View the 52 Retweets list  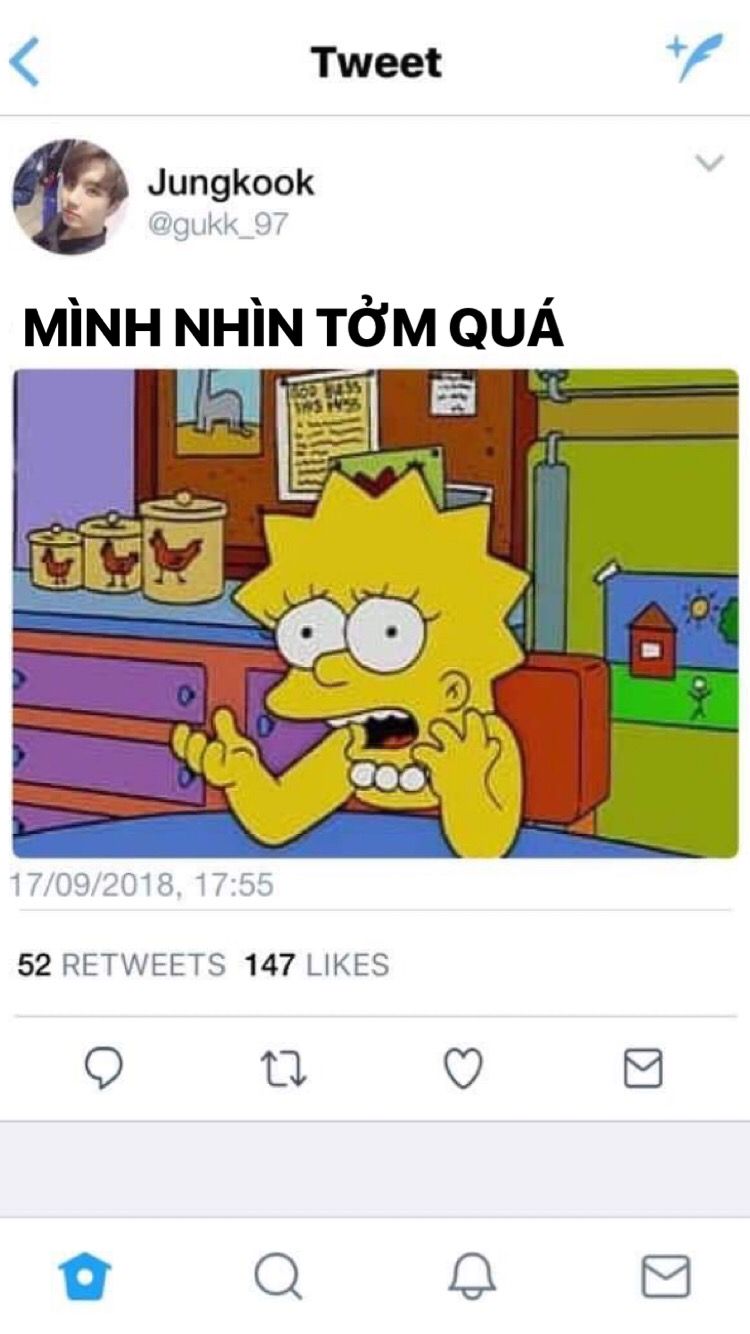tap(122, 965)
